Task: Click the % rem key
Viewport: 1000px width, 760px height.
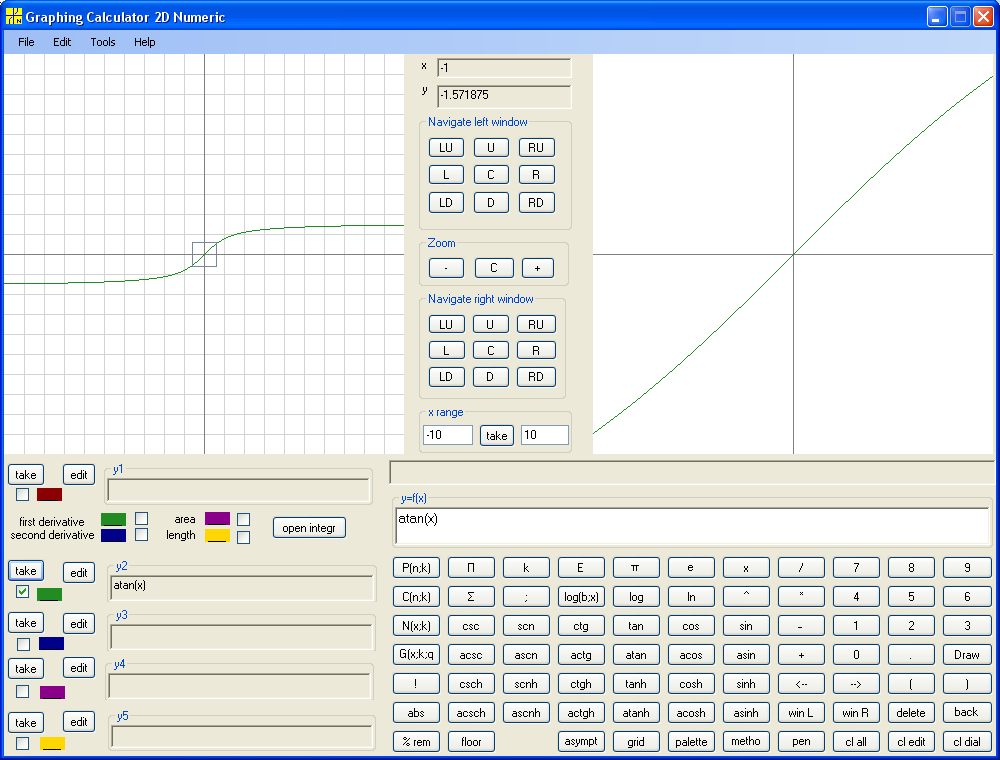Action: tap(416, 742)
